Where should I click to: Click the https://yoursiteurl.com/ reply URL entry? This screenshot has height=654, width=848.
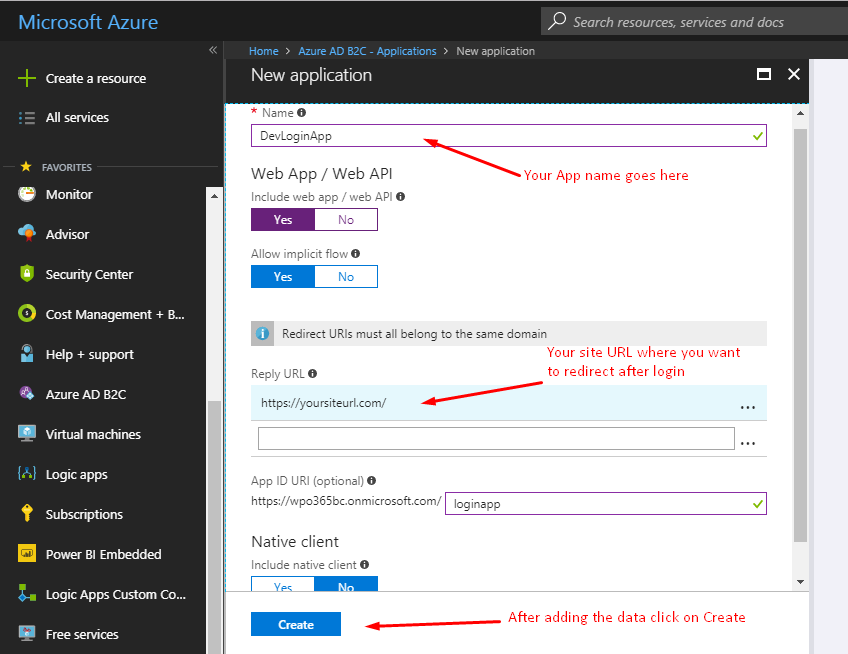click(x=509, y=403)
